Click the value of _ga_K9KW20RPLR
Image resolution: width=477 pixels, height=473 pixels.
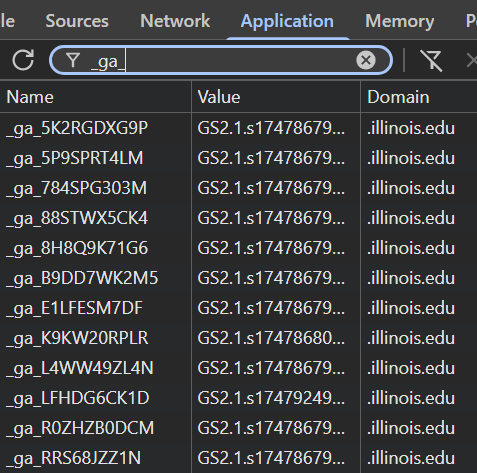point(271,338)
